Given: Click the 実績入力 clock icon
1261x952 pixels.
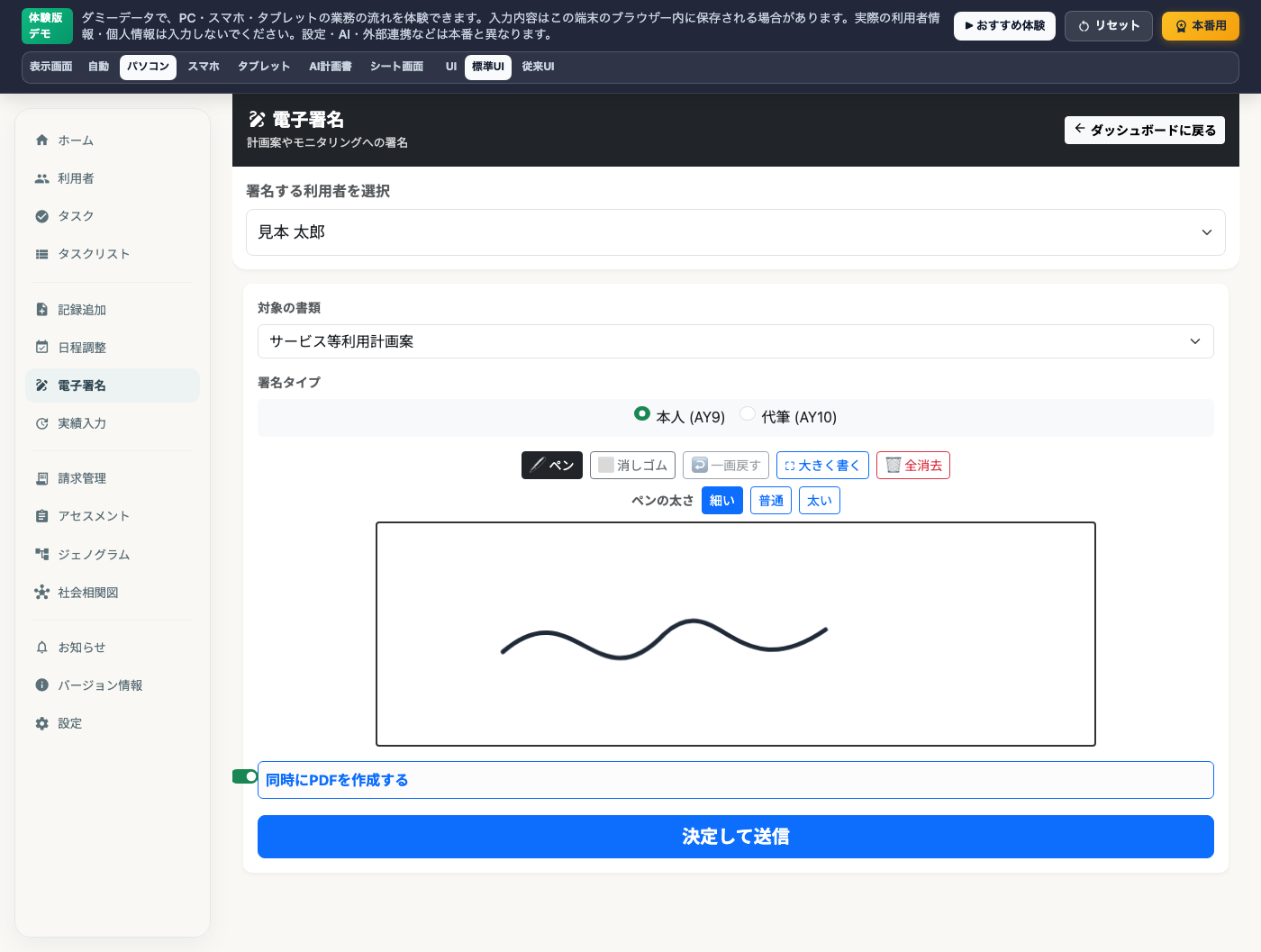Looking at the screenshot, I should pos(41,423).
